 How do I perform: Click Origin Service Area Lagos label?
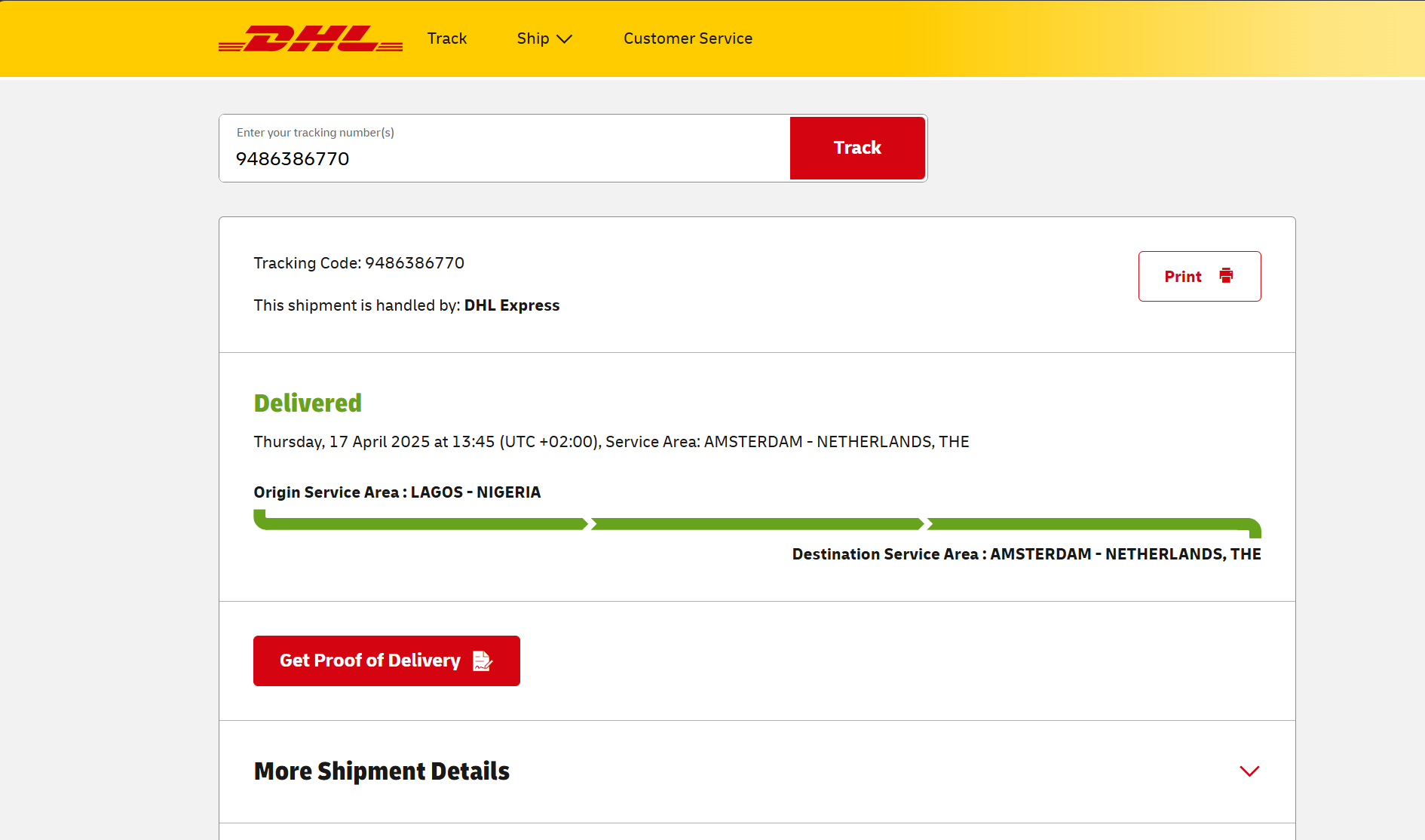[397, 492]
